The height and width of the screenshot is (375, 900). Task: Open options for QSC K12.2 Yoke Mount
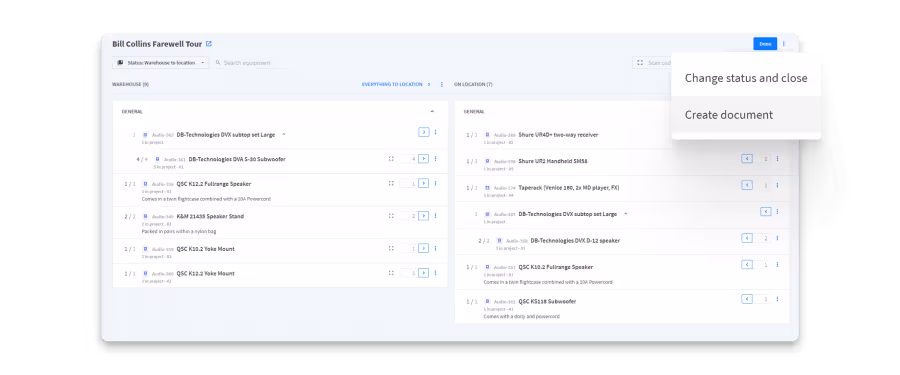435,273
